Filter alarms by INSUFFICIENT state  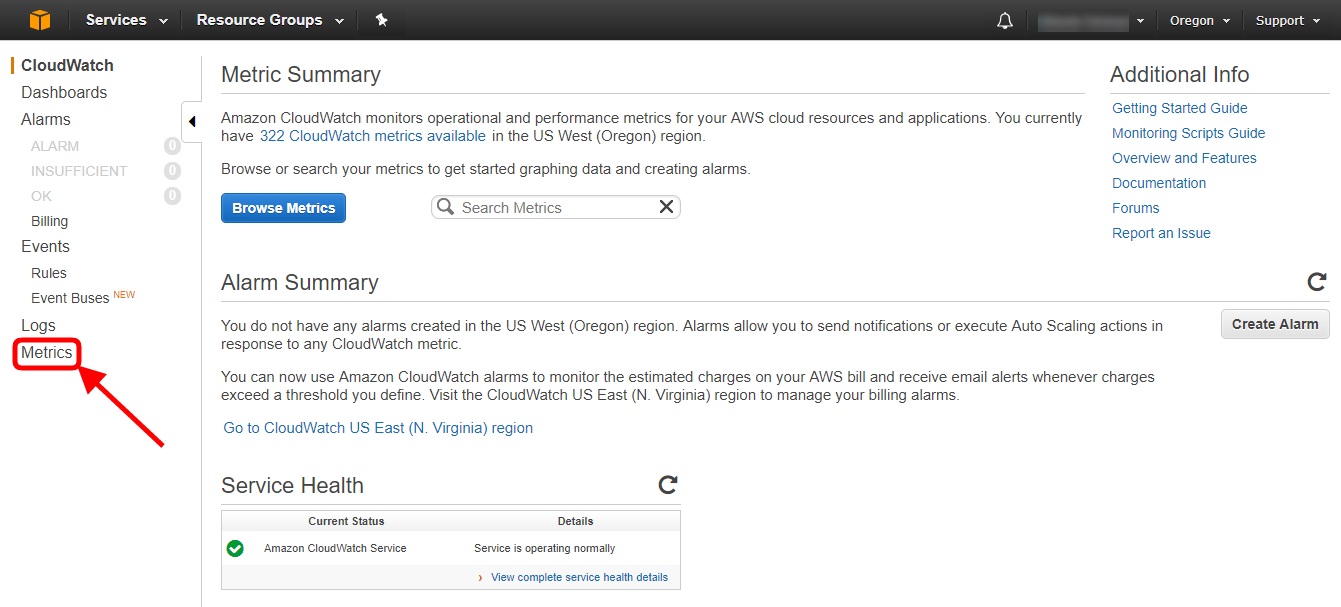tap(79, 171)
